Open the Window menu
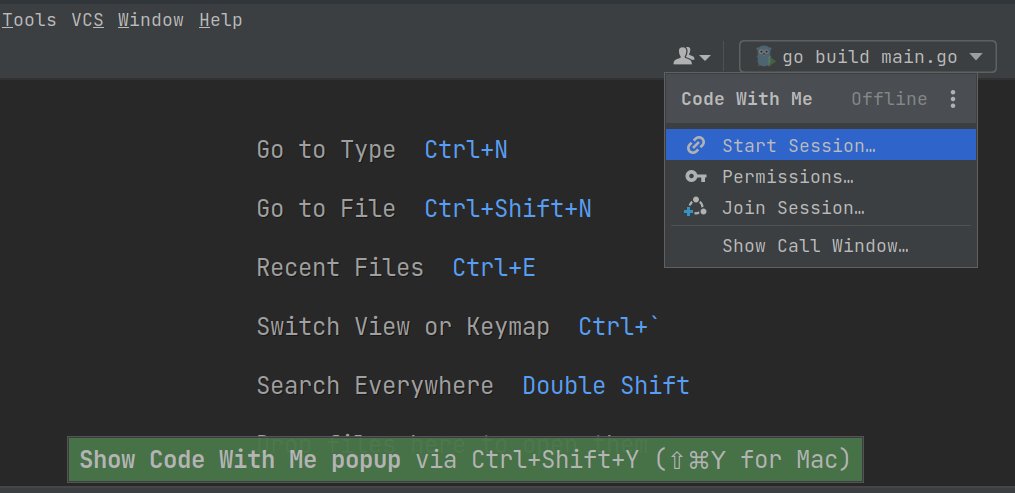The width and height of the screenshot is (1015, 493). 150,20
